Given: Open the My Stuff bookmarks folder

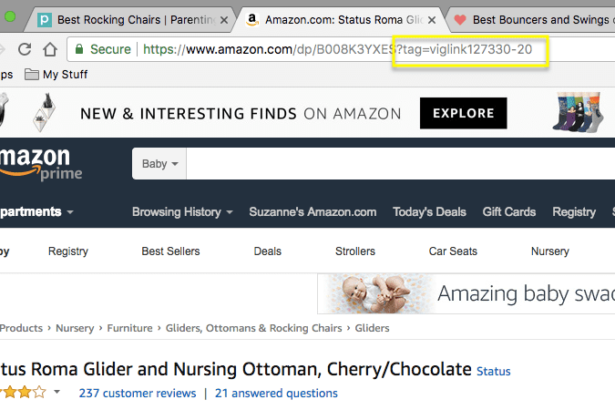Looking at the screenshot, I should [x=56, y=74].
